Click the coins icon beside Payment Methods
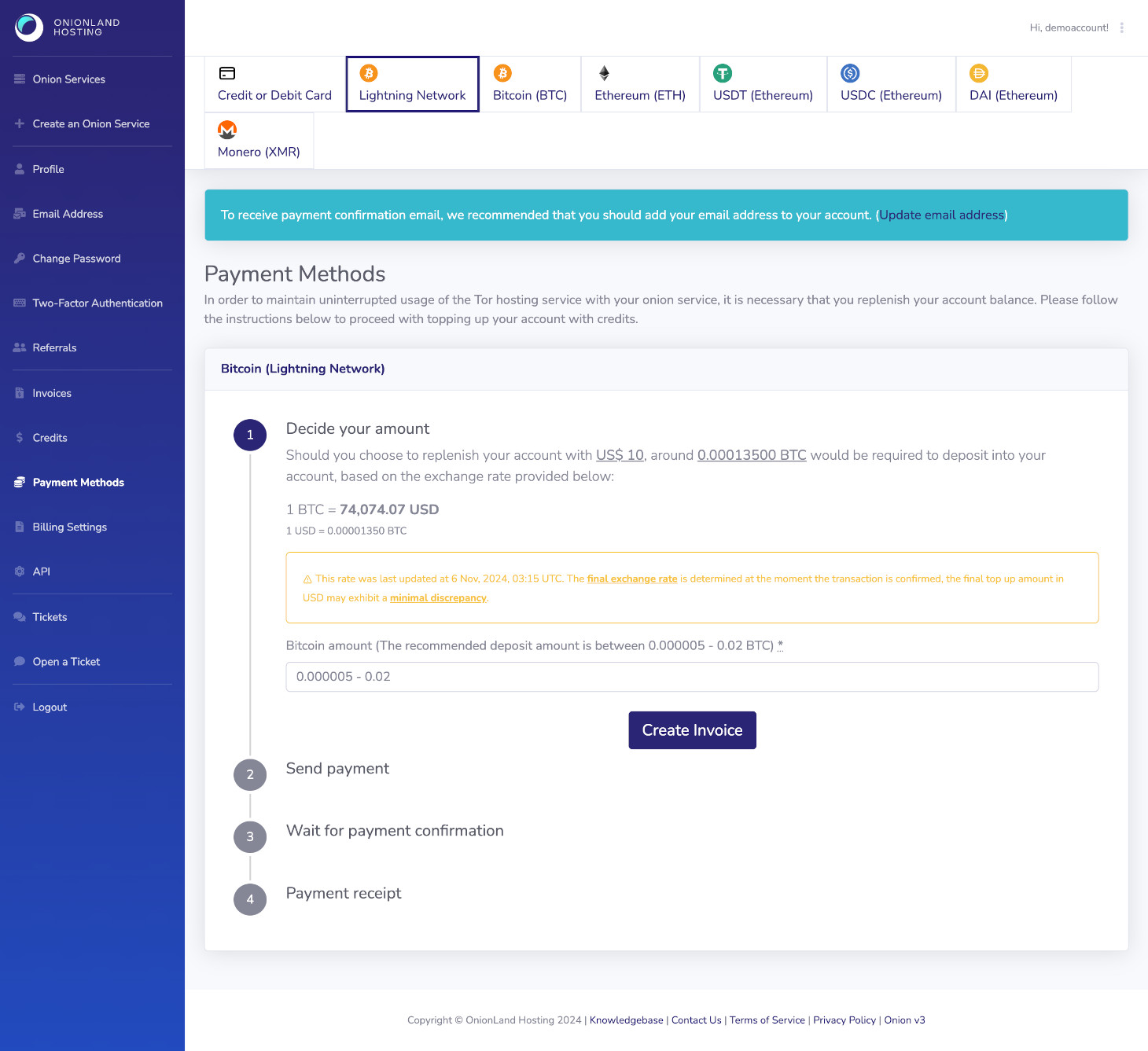The image size is (1148, 1051). [20, 483]
